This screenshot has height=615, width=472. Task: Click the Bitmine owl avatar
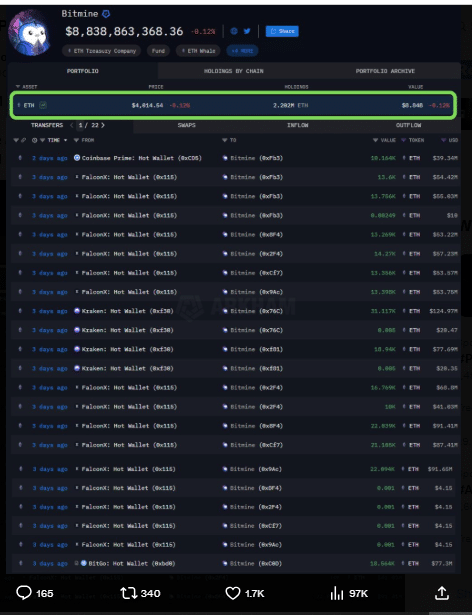pyautogui.click(x=30, y=33)
